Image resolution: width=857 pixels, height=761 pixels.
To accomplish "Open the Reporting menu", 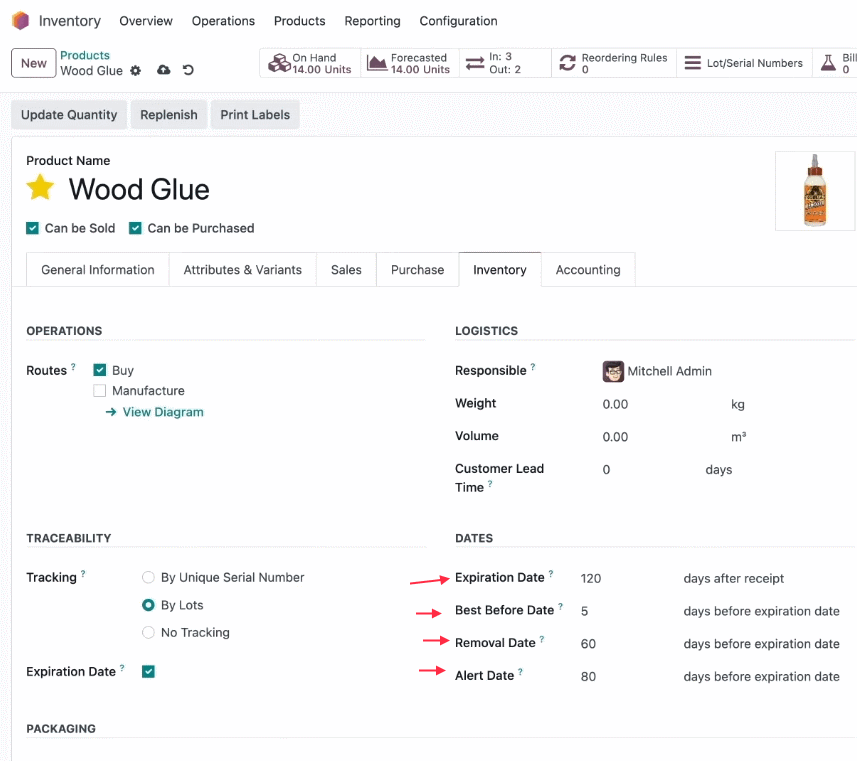I will click(372, 21).
